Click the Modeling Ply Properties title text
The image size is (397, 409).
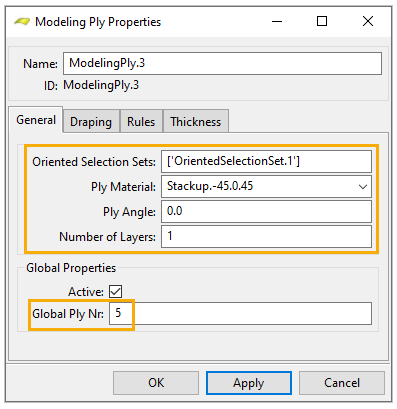click(x=98, y=22)
